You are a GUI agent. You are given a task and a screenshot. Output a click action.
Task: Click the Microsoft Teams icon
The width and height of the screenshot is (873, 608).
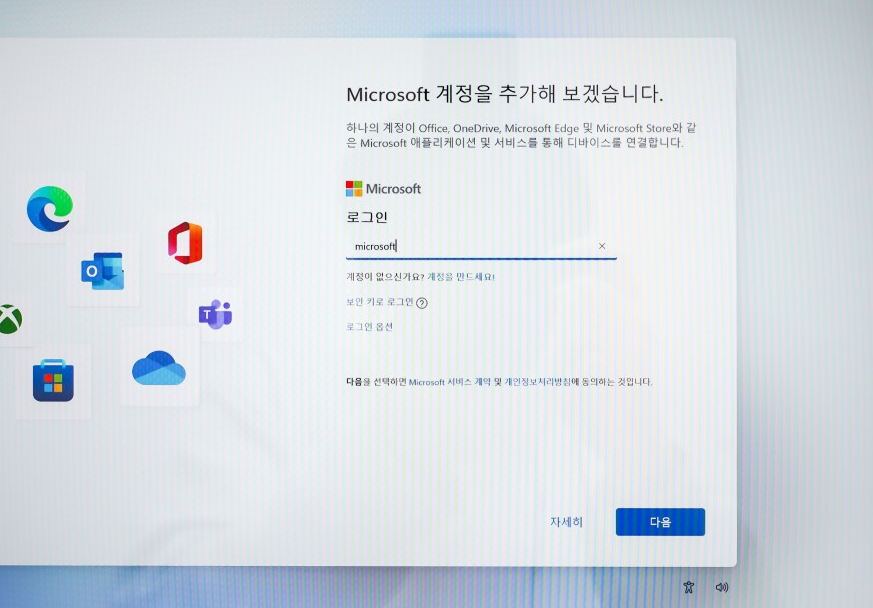tap(215, 314)
